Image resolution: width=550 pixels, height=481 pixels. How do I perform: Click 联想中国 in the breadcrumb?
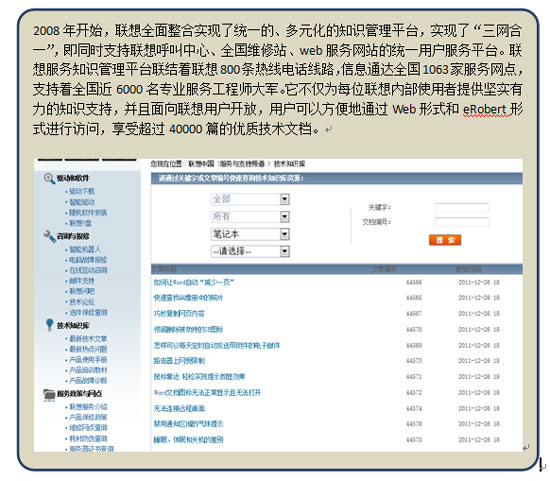point(201,164)
